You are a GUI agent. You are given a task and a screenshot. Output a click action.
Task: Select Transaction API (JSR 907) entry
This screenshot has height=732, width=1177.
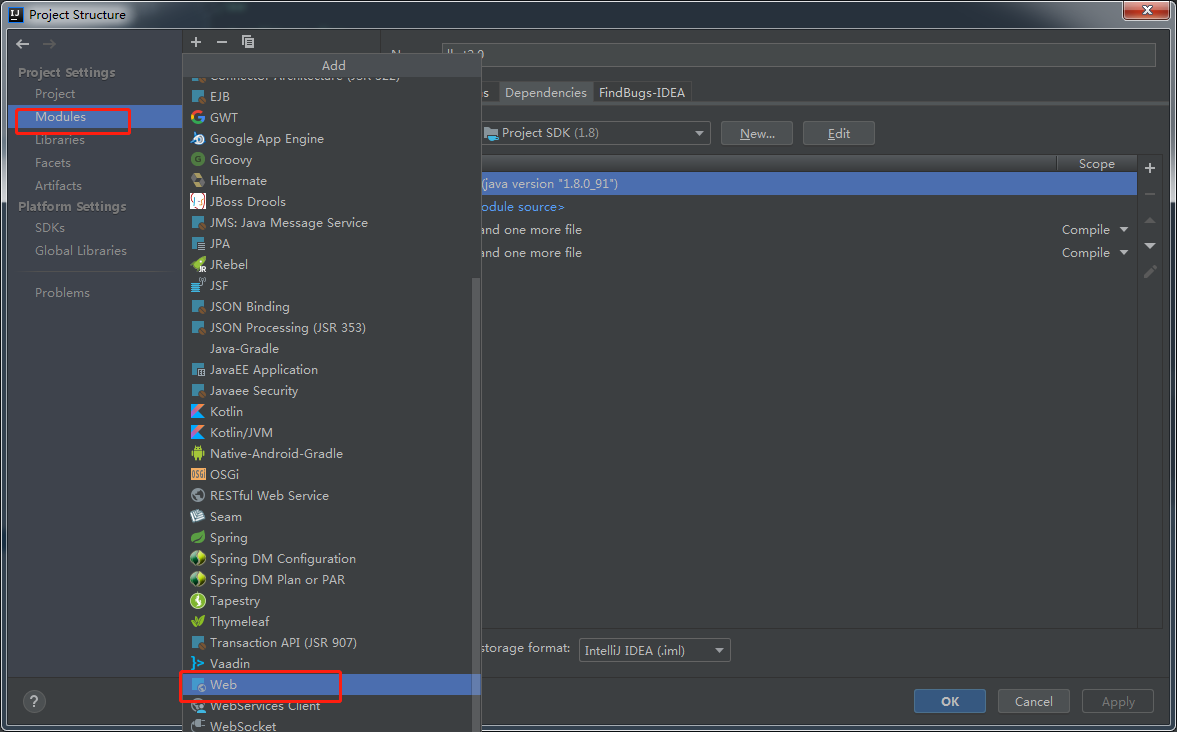tap(331, 643)
